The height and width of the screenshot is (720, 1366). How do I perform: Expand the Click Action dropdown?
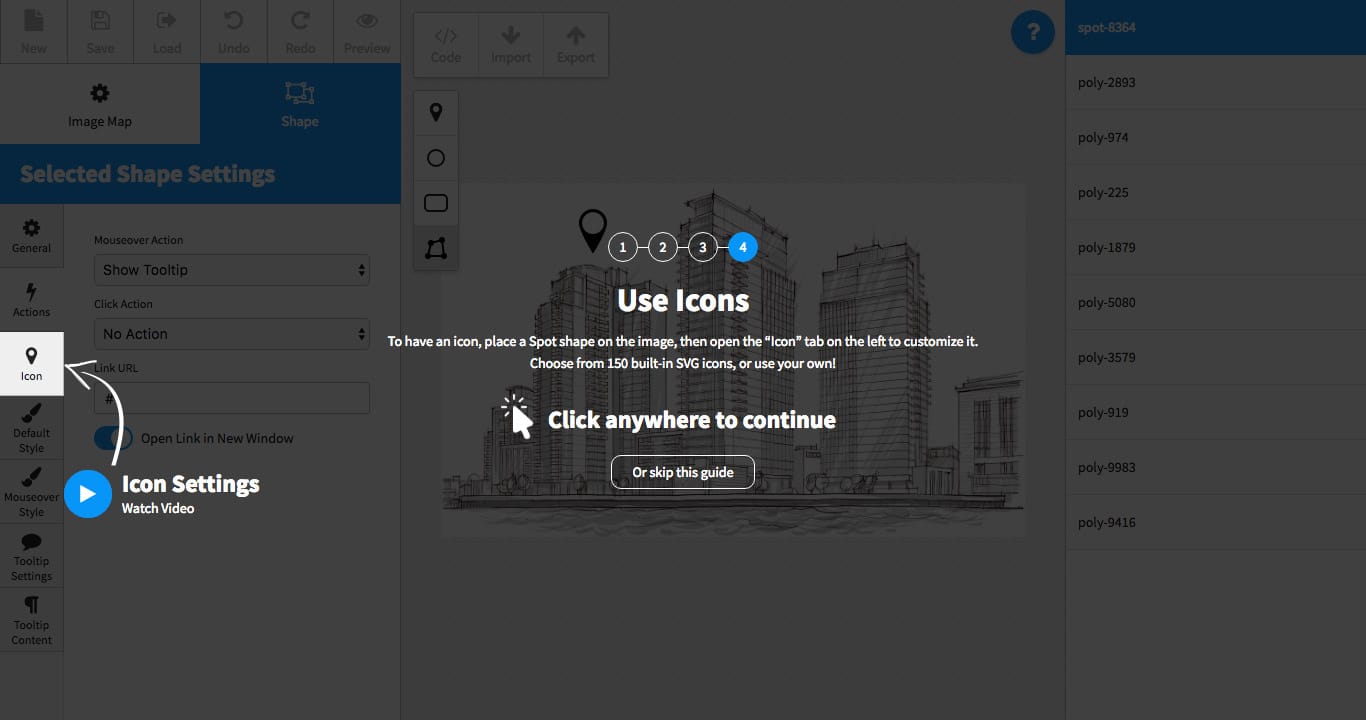tap(232, 334)
